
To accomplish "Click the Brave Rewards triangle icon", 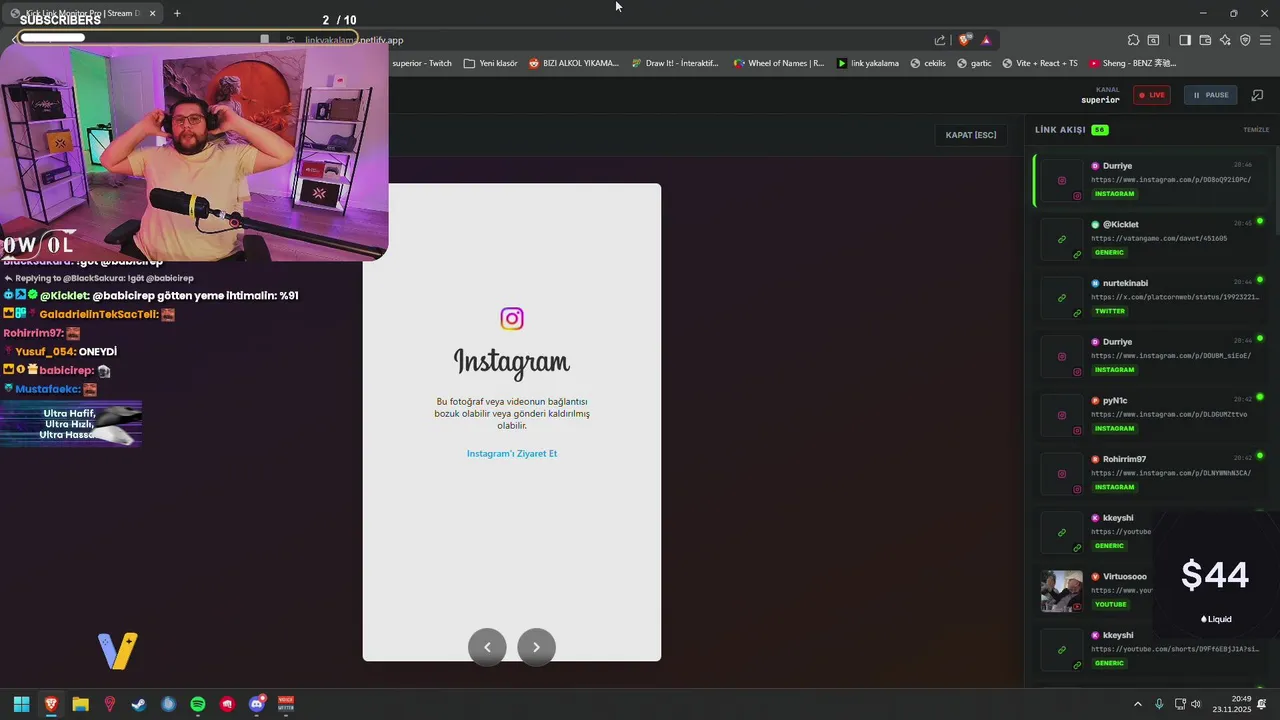I will 986,40.
